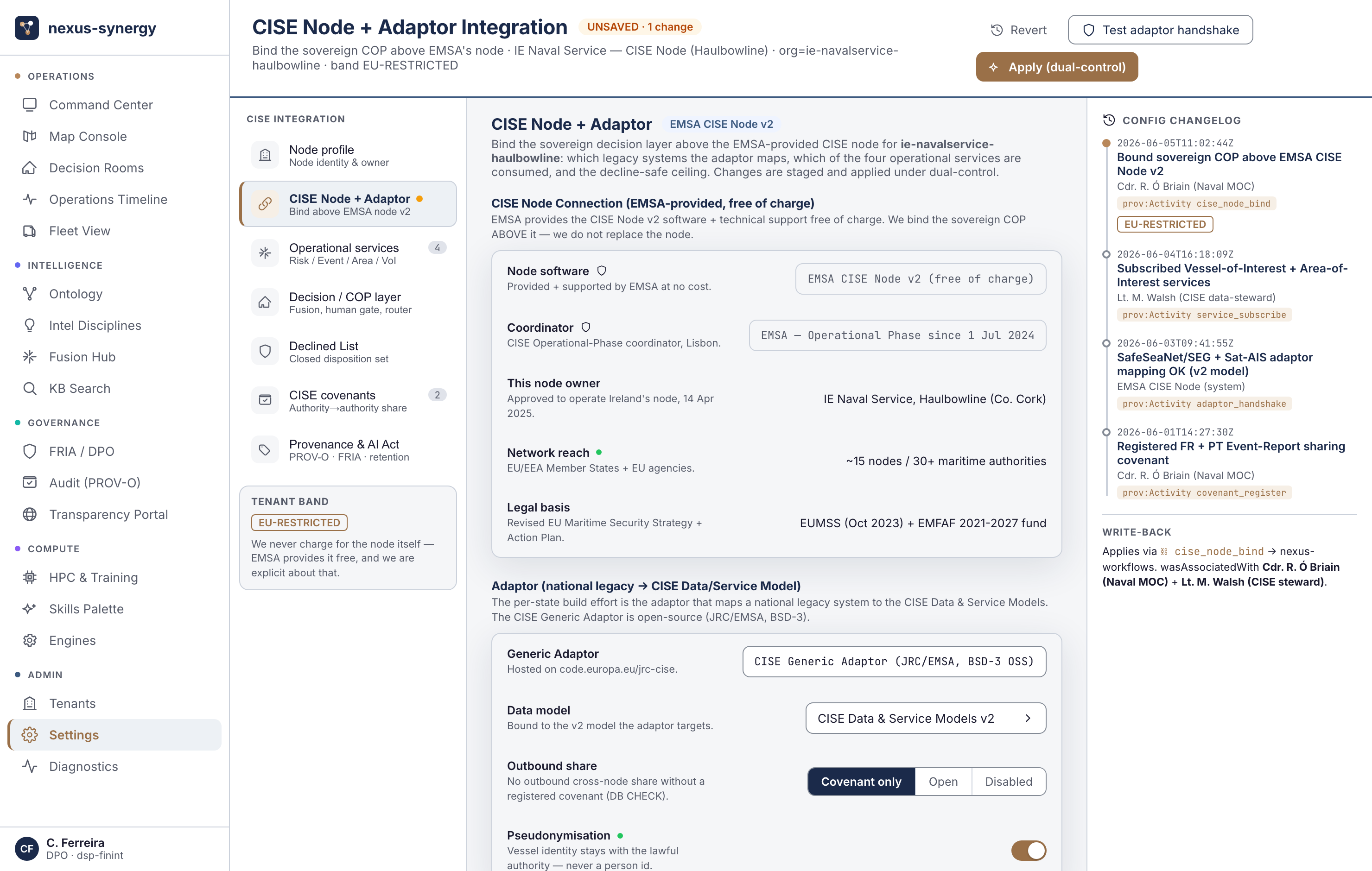
Task: Click the Operational services asterisk icon
Action: pos(265,253)
